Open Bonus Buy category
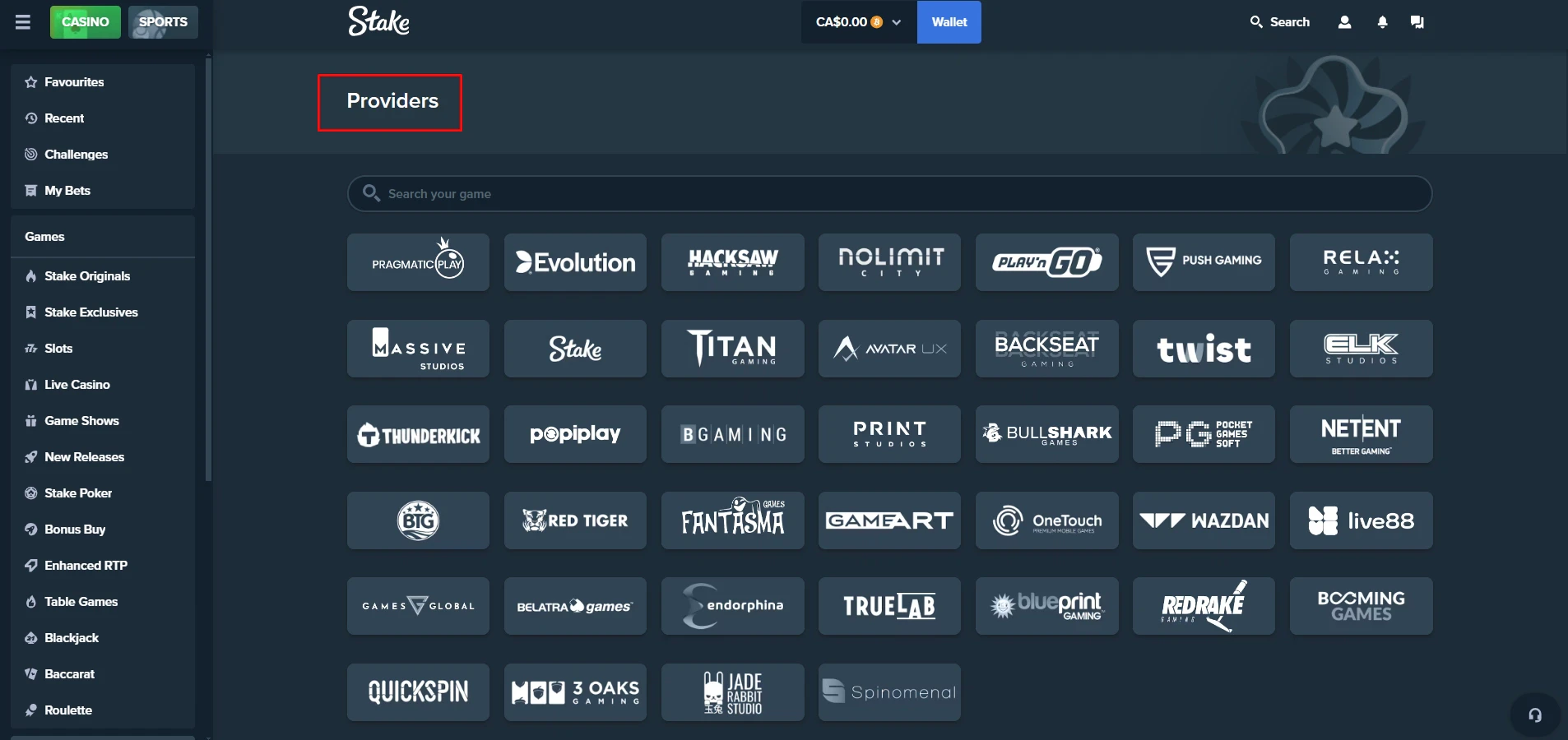This screenshot has width=1568, height=740. (x=103, y=530)
